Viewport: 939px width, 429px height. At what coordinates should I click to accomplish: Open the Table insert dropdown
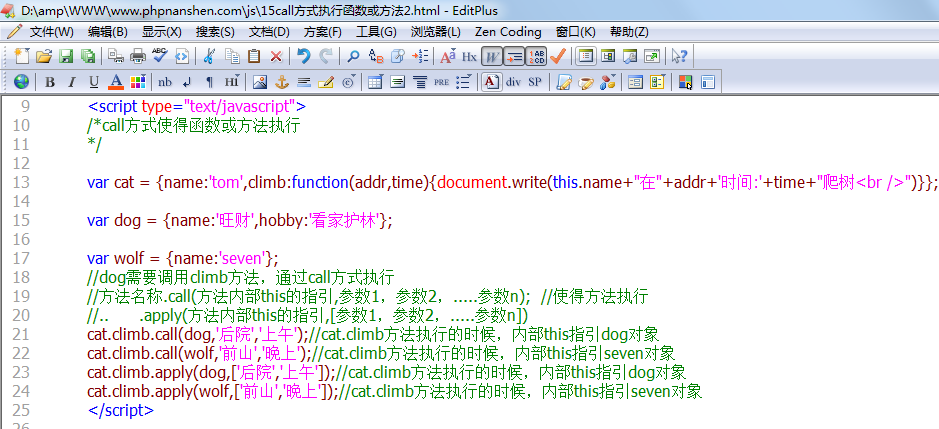[375, 82]
